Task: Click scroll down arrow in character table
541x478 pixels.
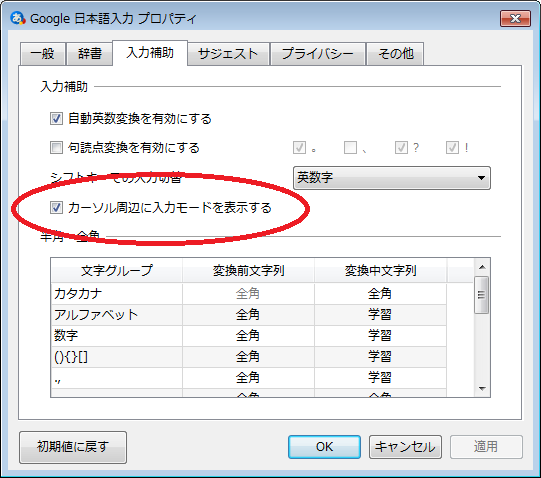Action: [482, 389]
